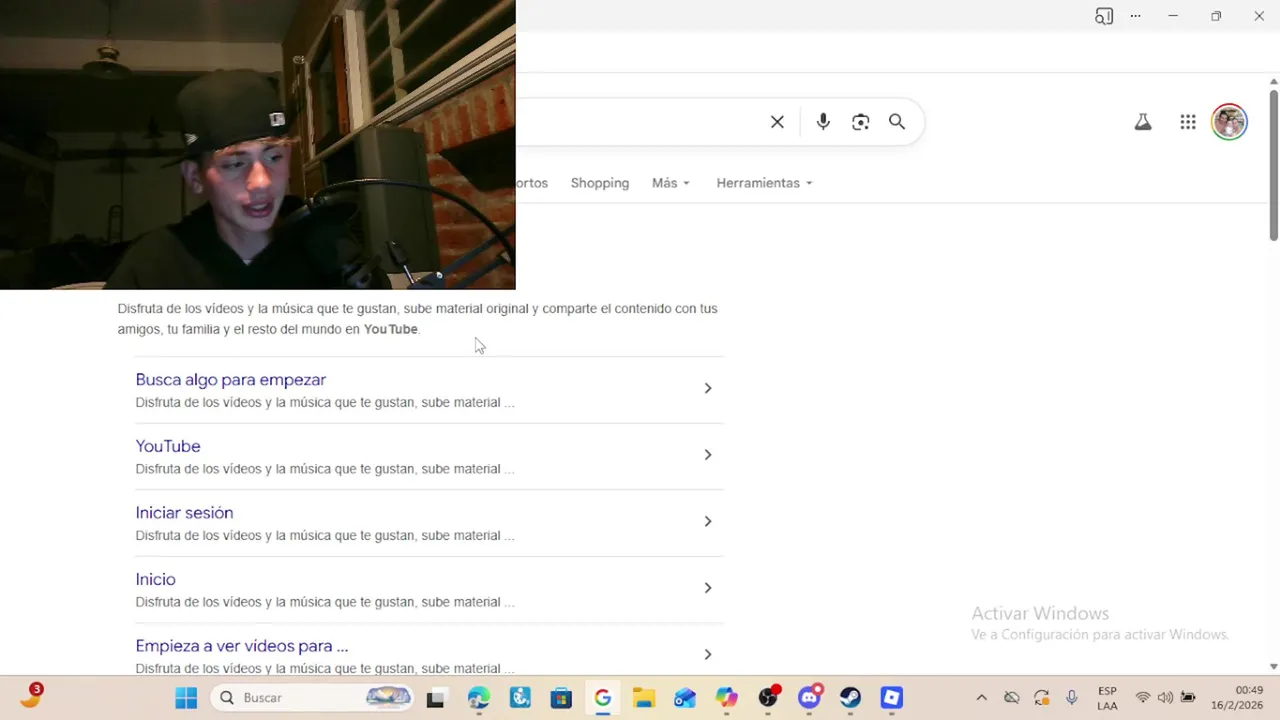Click the webcam overlay video thumbnail

click(257, 145)
